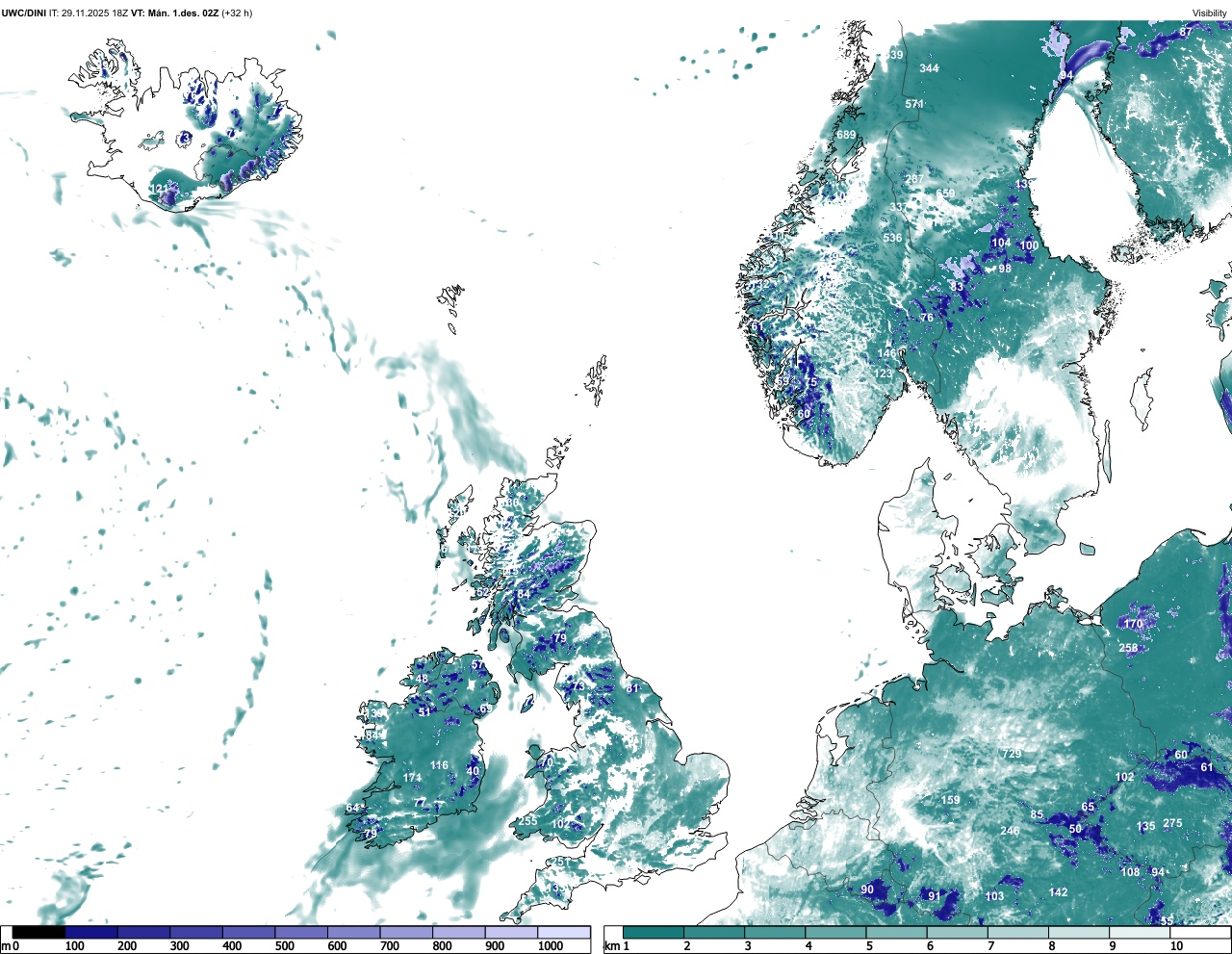This screenshot has width=1232, height=954.
Task: Click the '536' visibility value in Scandinavia
Action: click(893, 238)
